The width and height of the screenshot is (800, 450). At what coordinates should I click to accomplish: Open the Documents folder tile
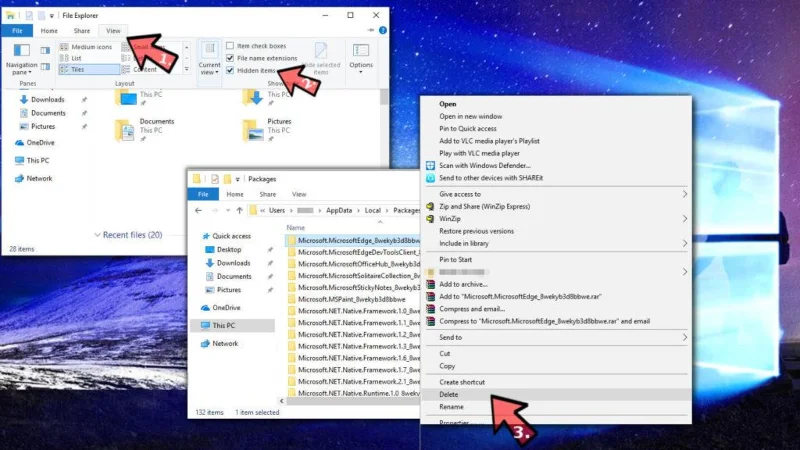tap(144, 130)
